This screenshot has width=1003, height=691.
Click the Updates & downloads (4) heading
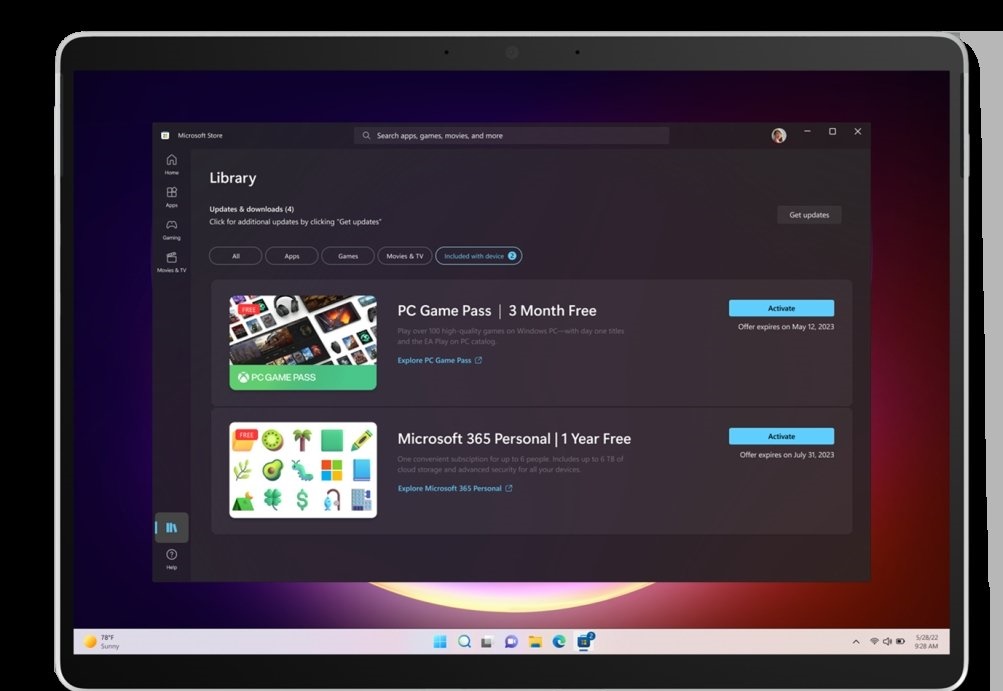(251, 209)
